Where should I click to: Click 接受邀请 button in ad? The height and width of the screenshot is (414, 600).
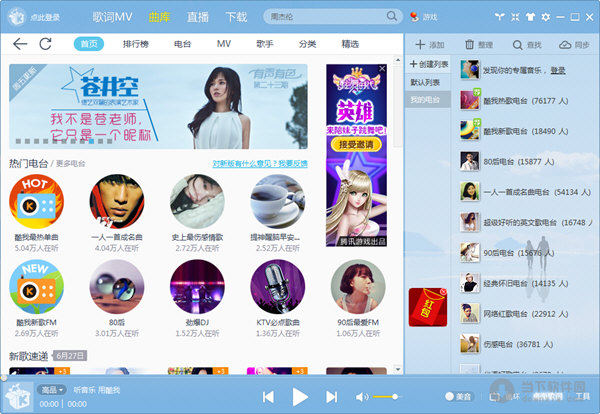[x=356, y=144]
